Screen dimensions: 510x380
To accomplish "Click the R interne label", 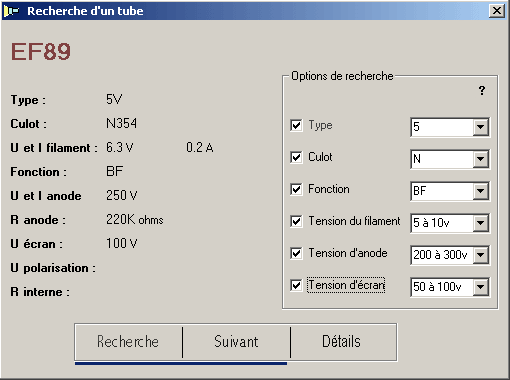I will [x=40, y=292].
